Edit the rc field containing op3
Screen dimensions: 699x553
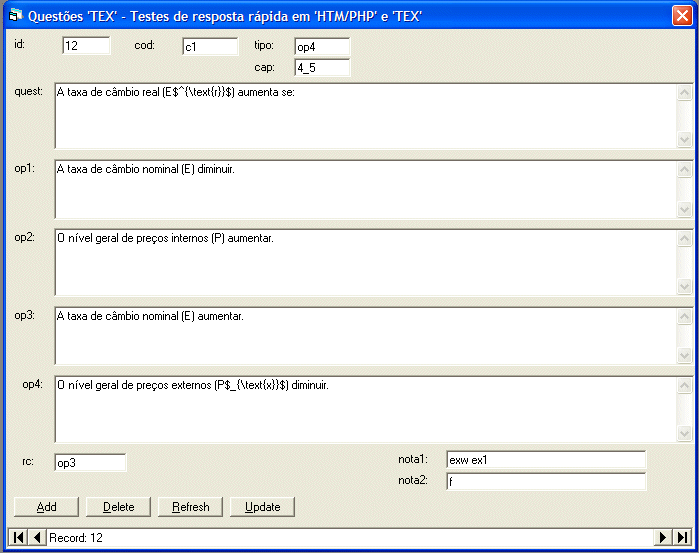(x=90, y=462)
